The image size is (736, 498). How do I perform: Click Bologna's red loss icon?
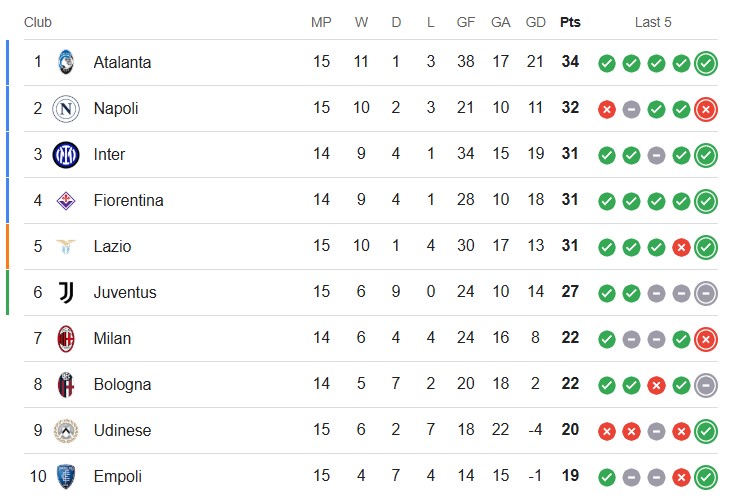coord(656,386)
